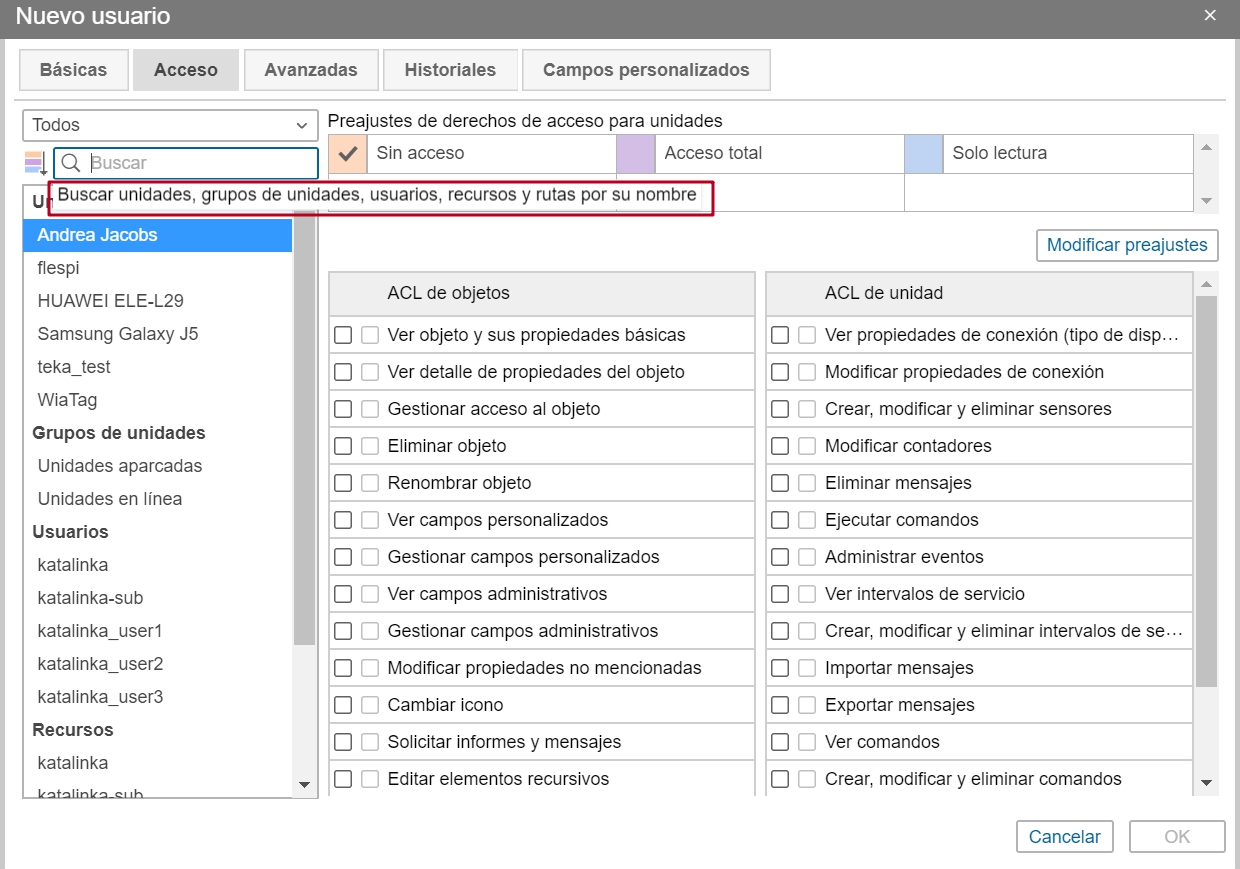Click the sort-by-access color icon

pos(36,162)
